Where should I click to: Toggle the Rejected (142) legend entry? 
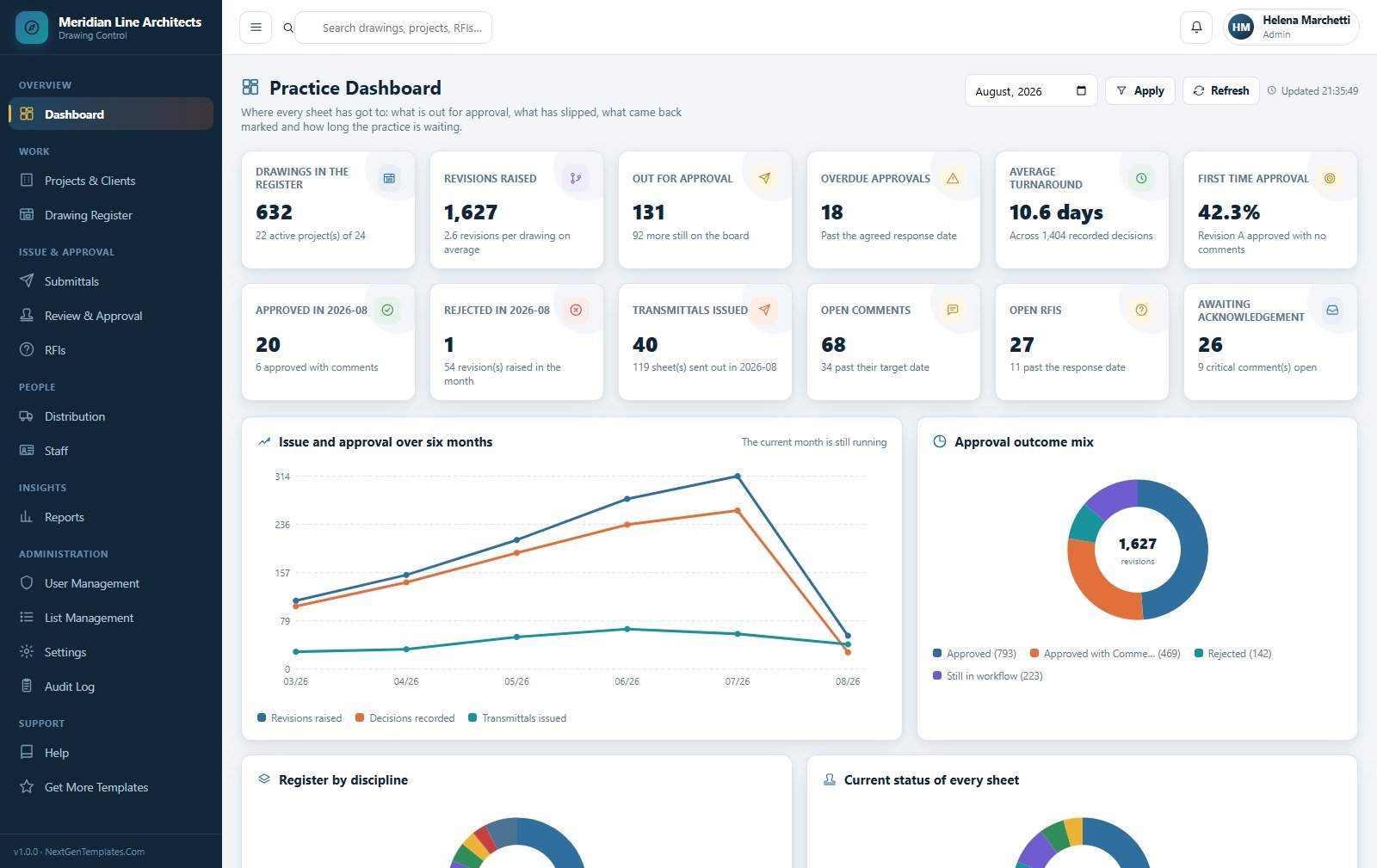[1232, 654]
